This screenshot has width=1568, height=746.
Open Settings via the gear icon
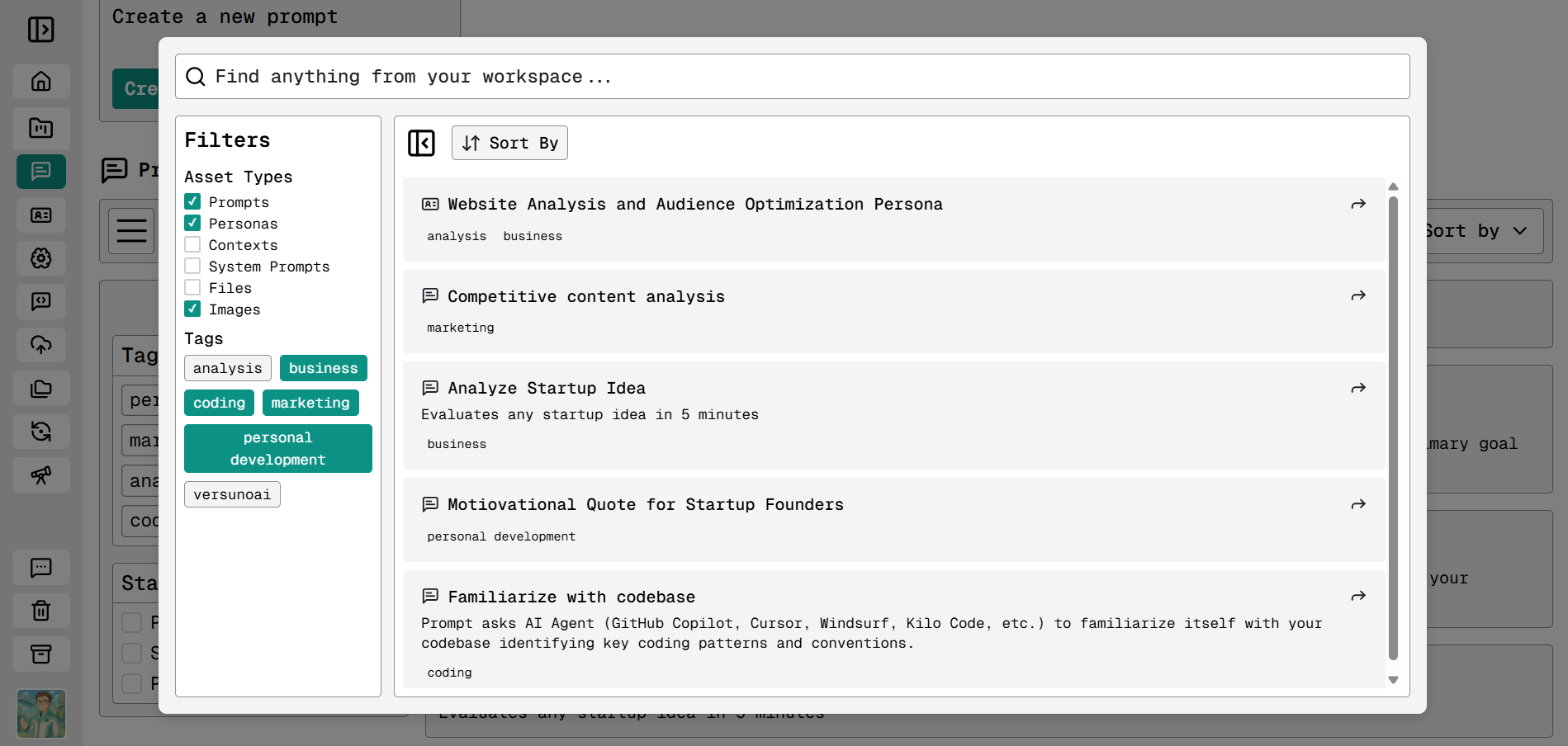[x=40, y=258]
